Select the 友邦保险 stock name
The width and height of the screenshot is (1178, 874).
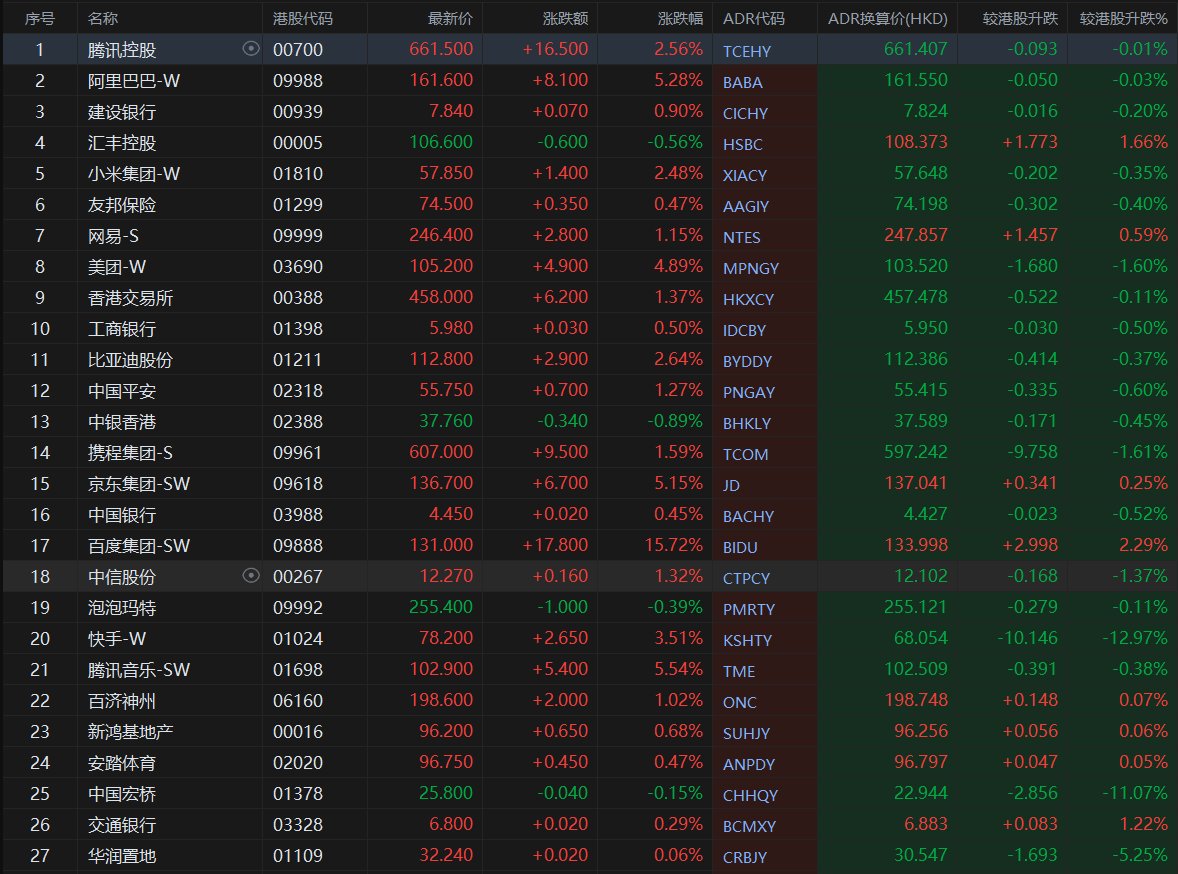click(122, 204)
